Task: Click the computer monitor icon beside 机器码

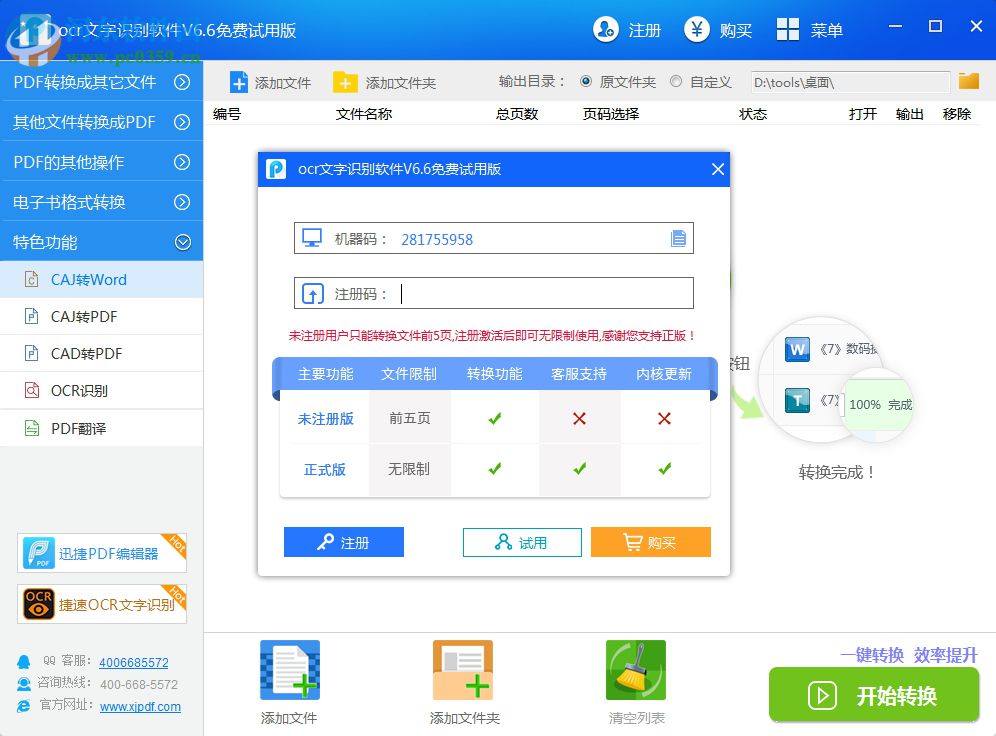Action: point(312,238)
